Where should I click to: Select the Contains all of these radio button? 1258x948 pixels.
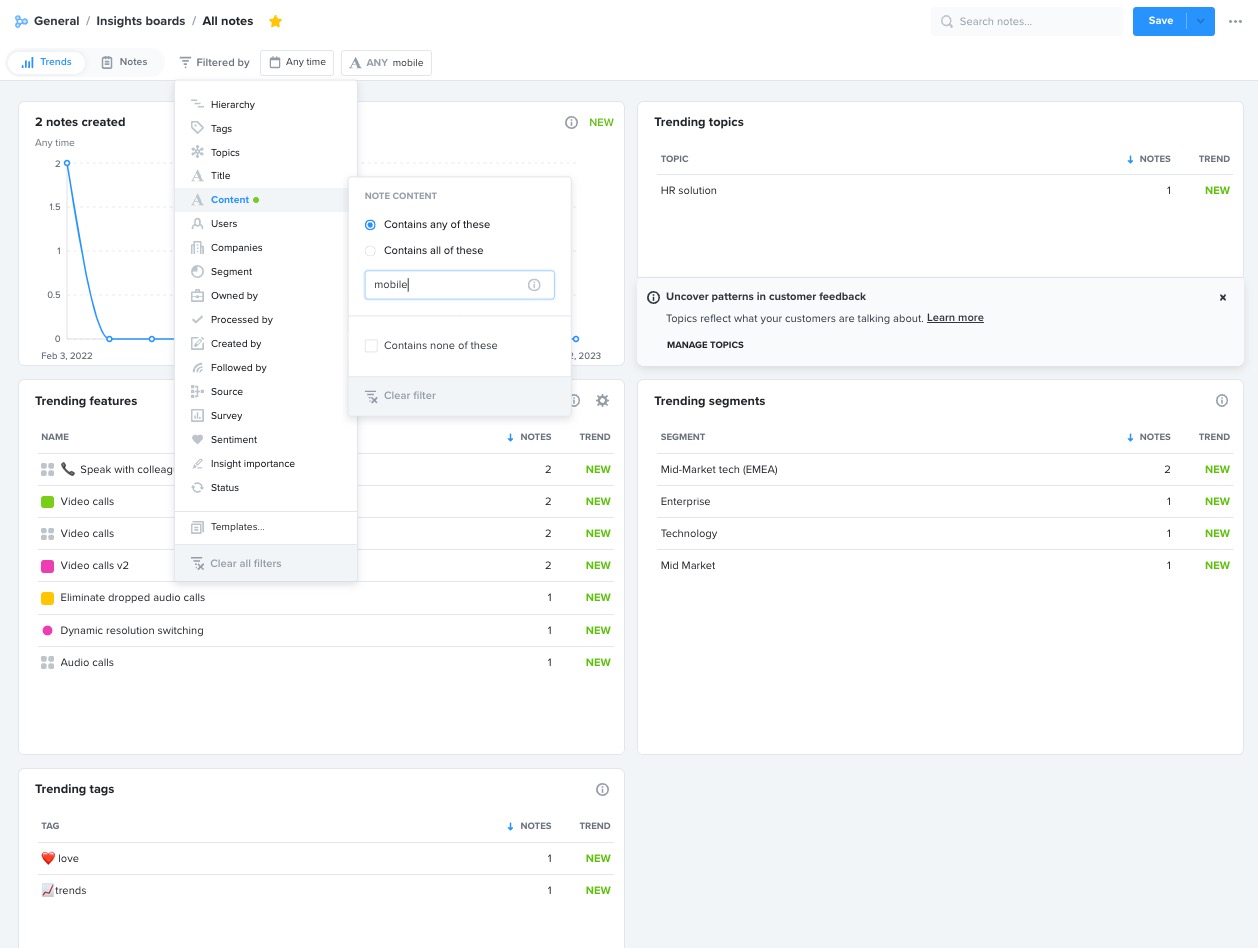pyautogui.click(x=370, y=250)
